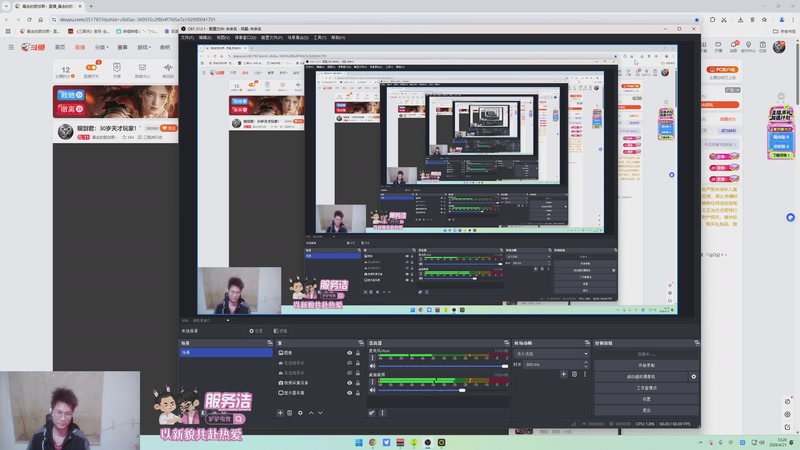The width and height of the screenshot is (800, 450).
Task: Adjust the desktop audio volume slider
Action: point(443,390)
